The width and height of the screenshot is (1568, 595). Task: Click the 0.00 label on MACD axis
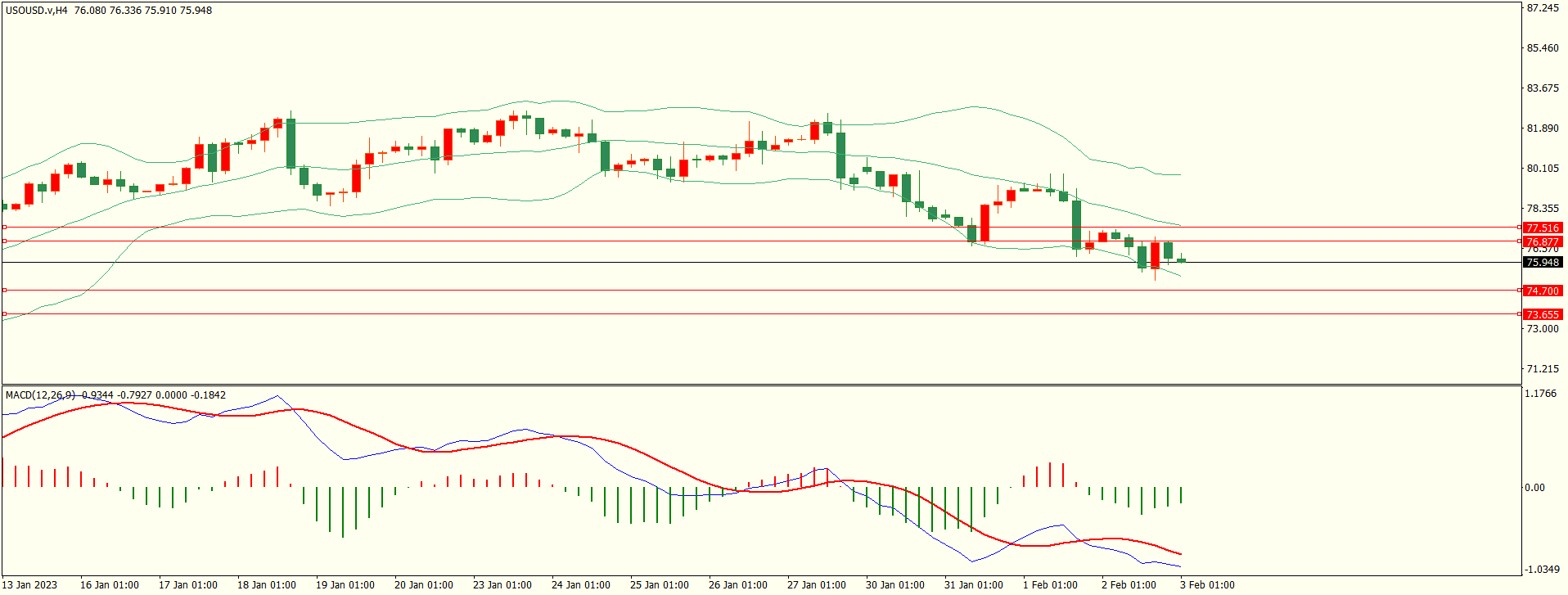click(x=1534, y=487)
